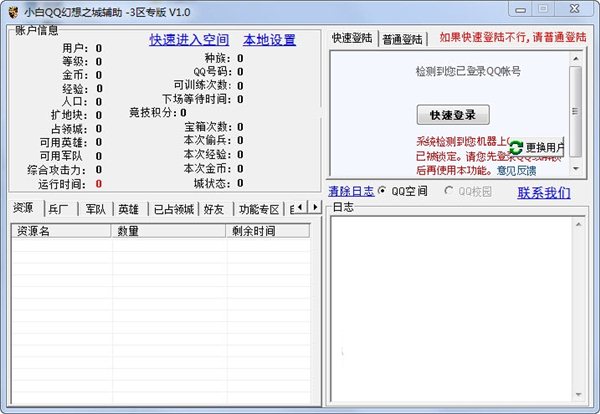Click the 剩余时间 column header
This screenshot has width=600, height=414.
(x=268, y=231)
